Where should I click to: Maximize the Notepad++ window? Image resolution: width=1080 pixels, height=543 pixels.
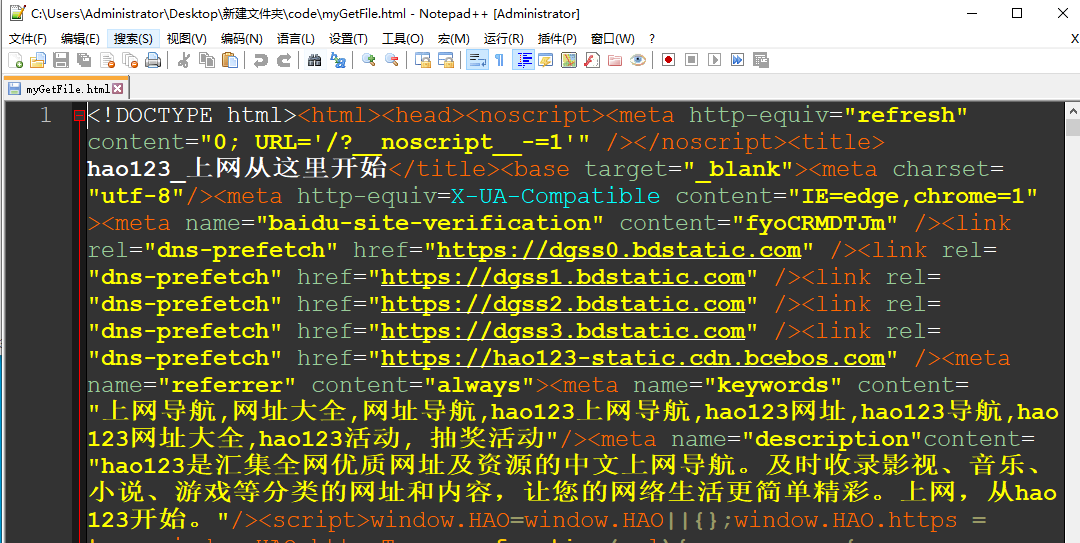(1017, 13)
